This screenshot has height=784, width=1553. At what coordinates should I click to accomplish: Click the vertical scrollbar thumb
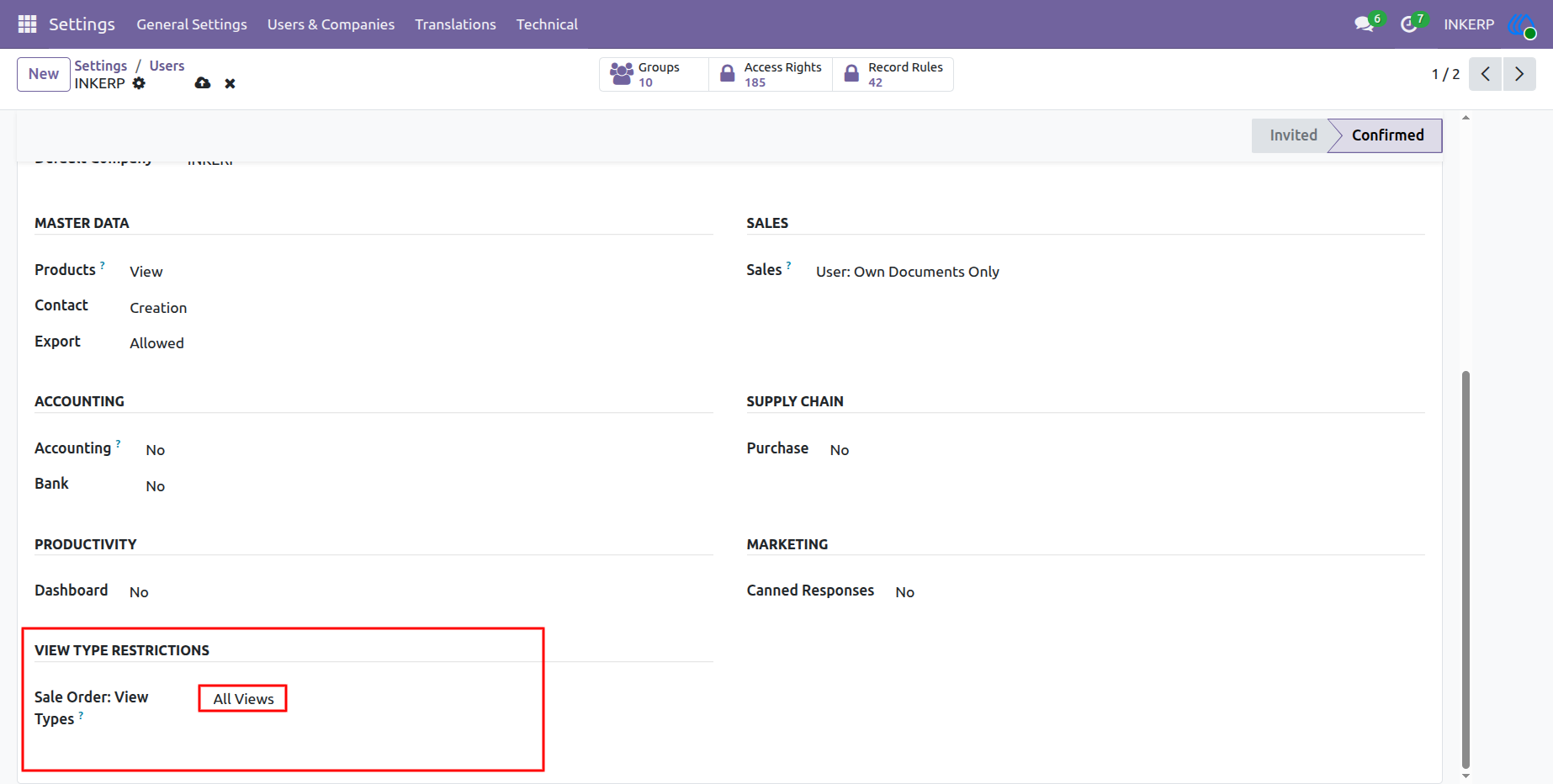[1466, 569]
